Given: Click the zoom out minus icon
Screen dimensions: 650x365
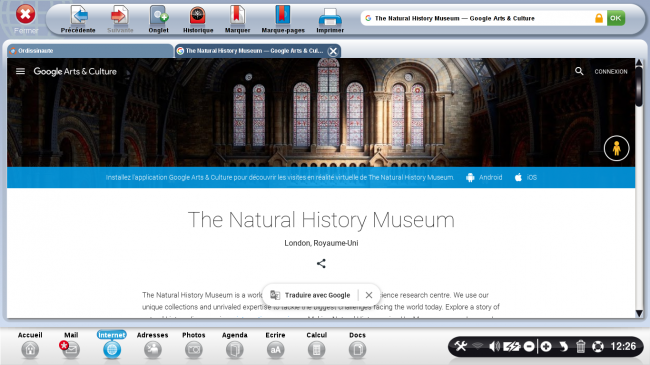Looking at the screenshot, I should pos(529,346).
